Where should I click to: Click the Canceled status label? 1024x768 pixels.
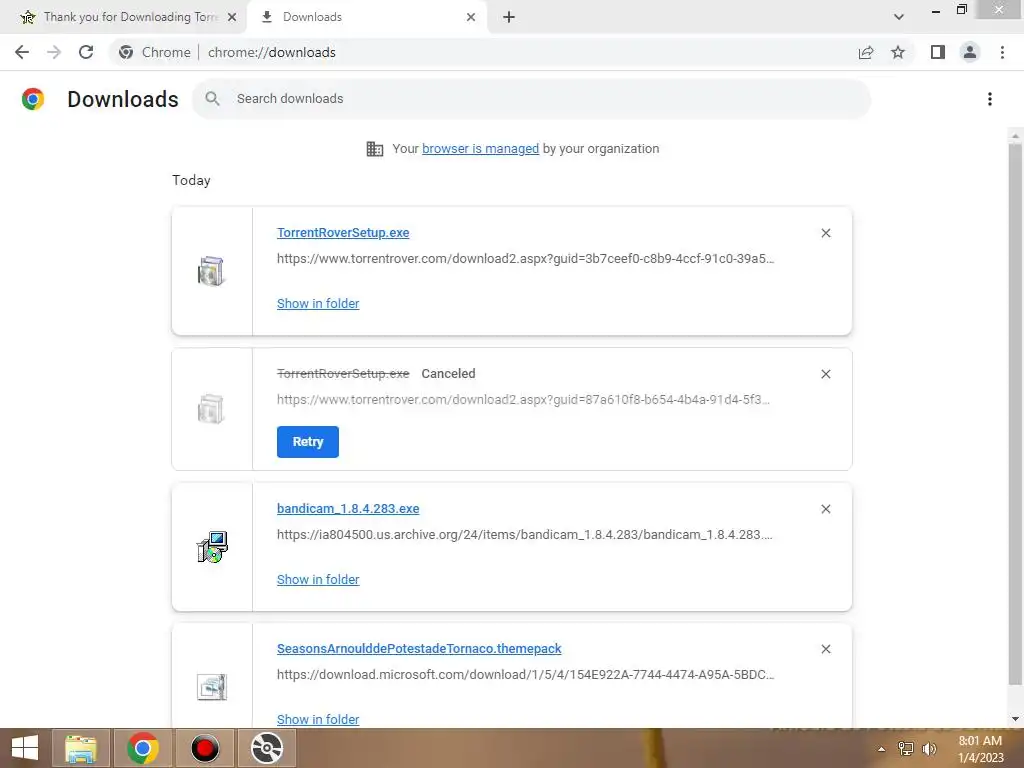[448, 374]
